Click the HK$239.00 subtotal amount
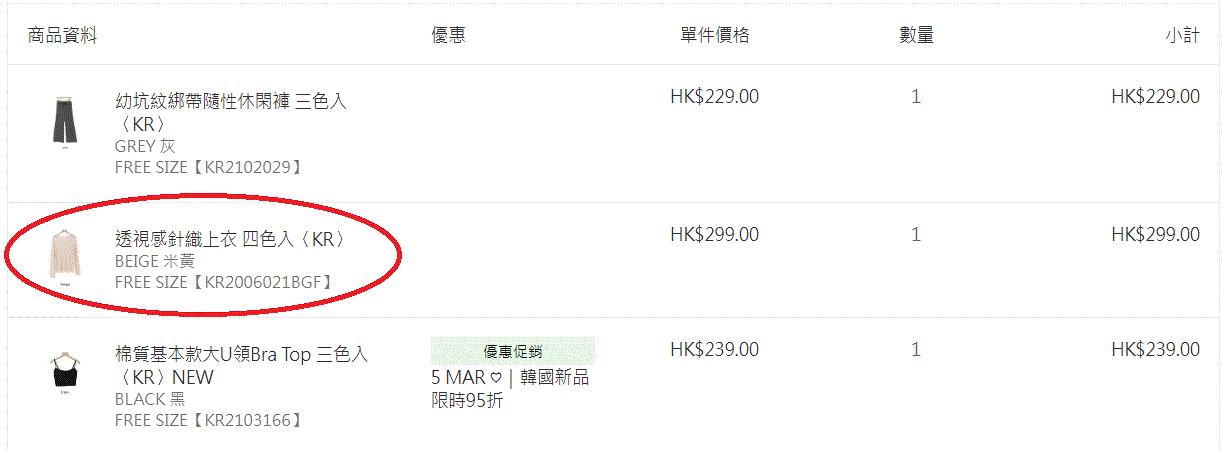Screen dimensions: 1222x450 click(1156, 350)
